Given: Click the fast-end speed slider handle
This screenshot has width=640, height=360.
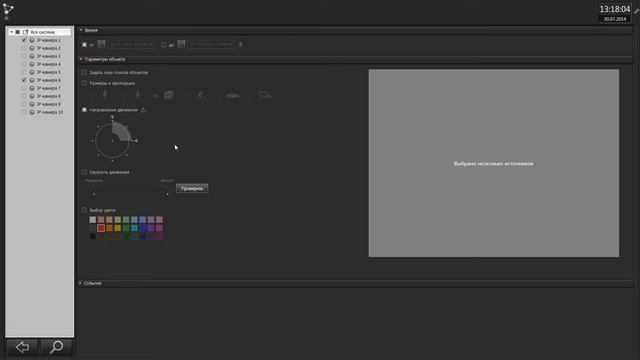Looking at the screenshot, I should pos(167,194).
